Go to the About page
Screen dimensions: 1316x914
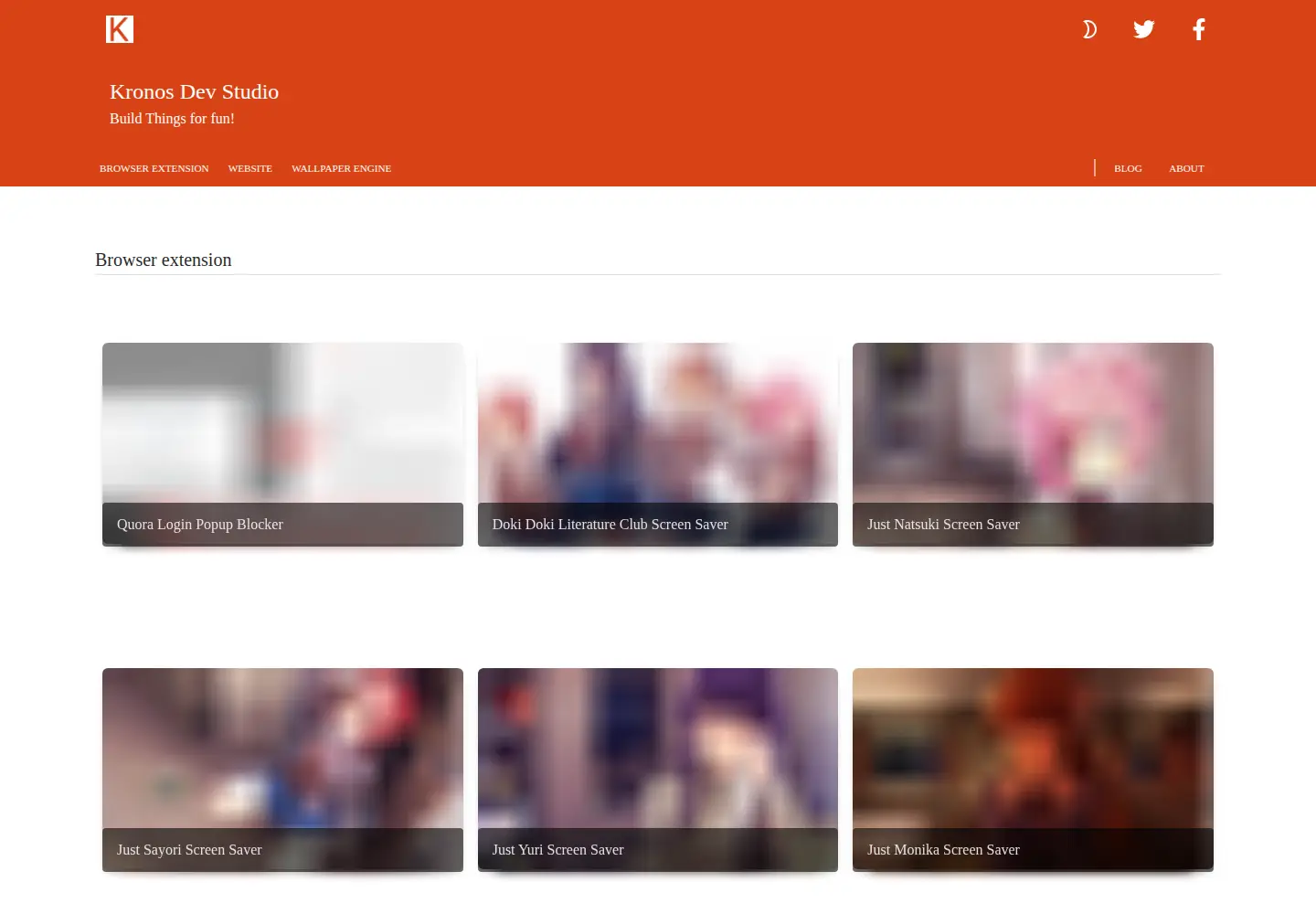[x=1186, y=168]
